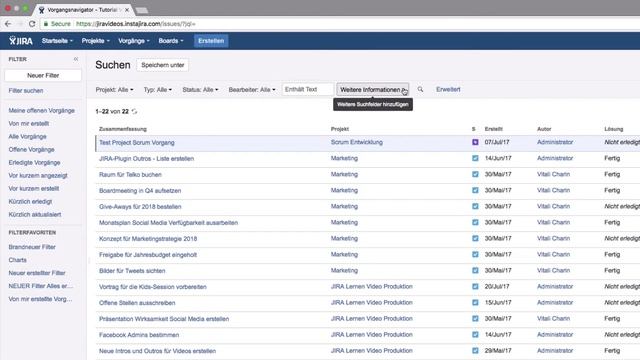The image size is (640, 360).
Task: Click the task icon in Raum für Telko buchen row
Action: 475,174
